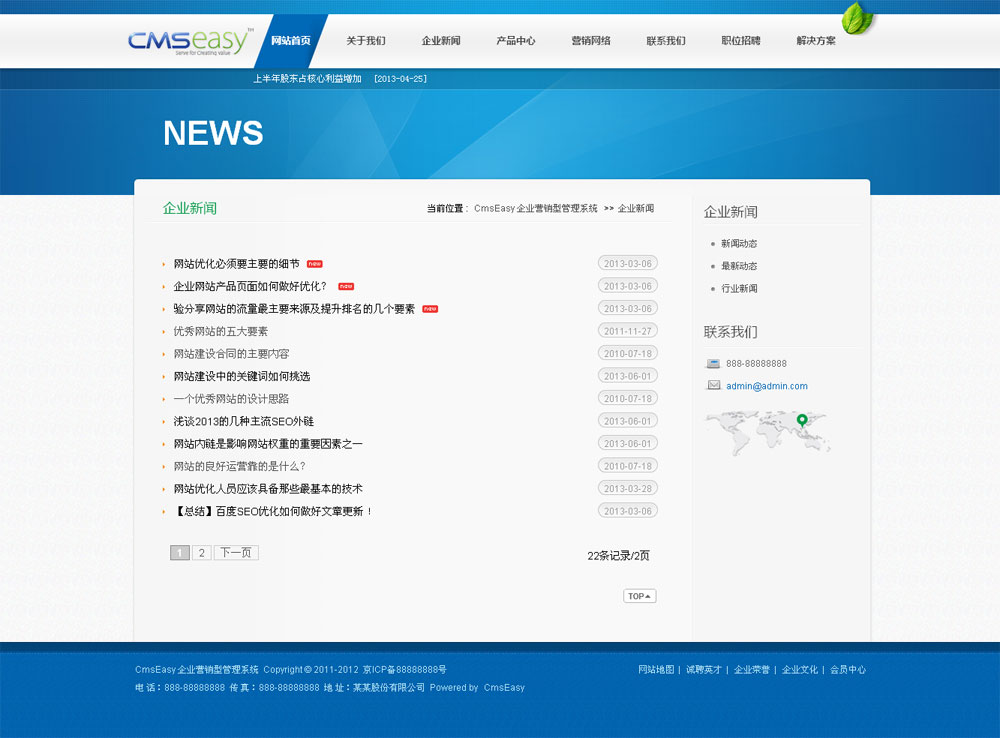Click the CMSeasy logo

coord(188,41)
